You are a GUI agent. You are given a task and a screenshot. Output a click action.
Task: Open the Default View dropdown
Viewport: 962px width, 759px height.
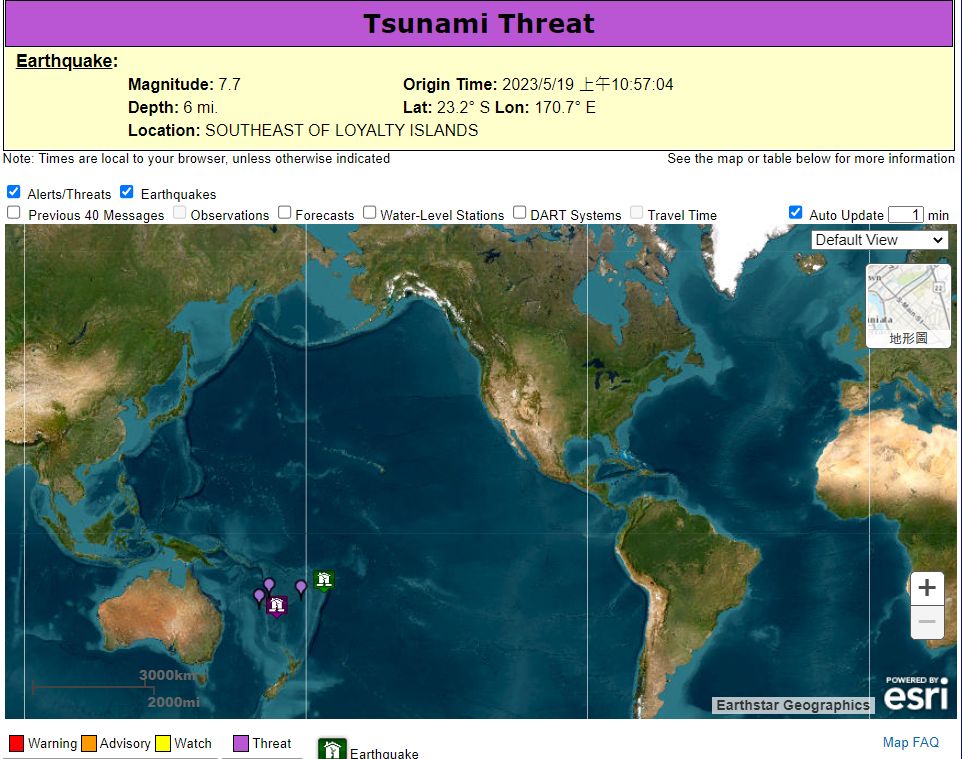[879, 240]
